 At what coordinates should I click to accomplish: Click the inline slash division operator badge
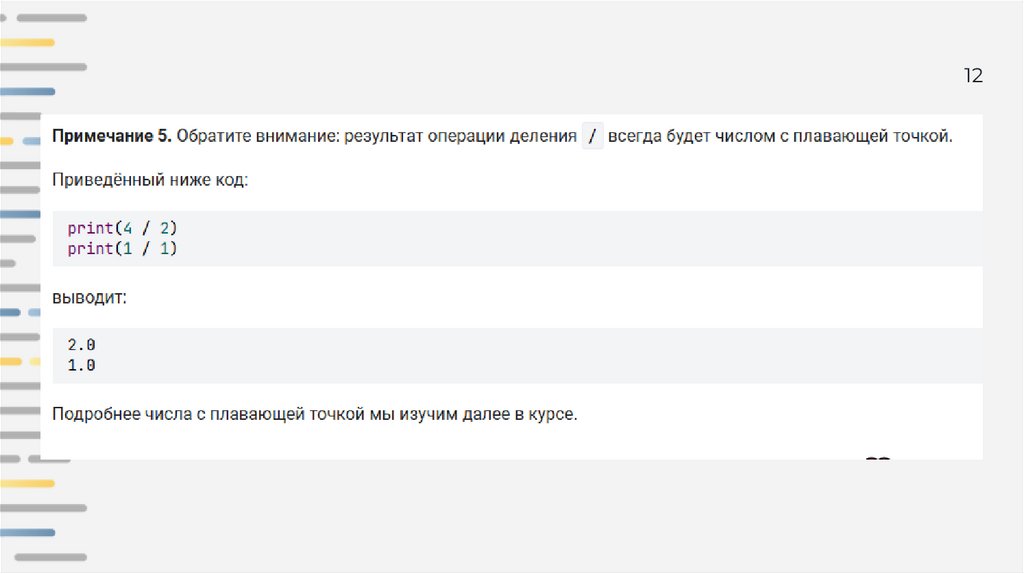pos(593,137)
